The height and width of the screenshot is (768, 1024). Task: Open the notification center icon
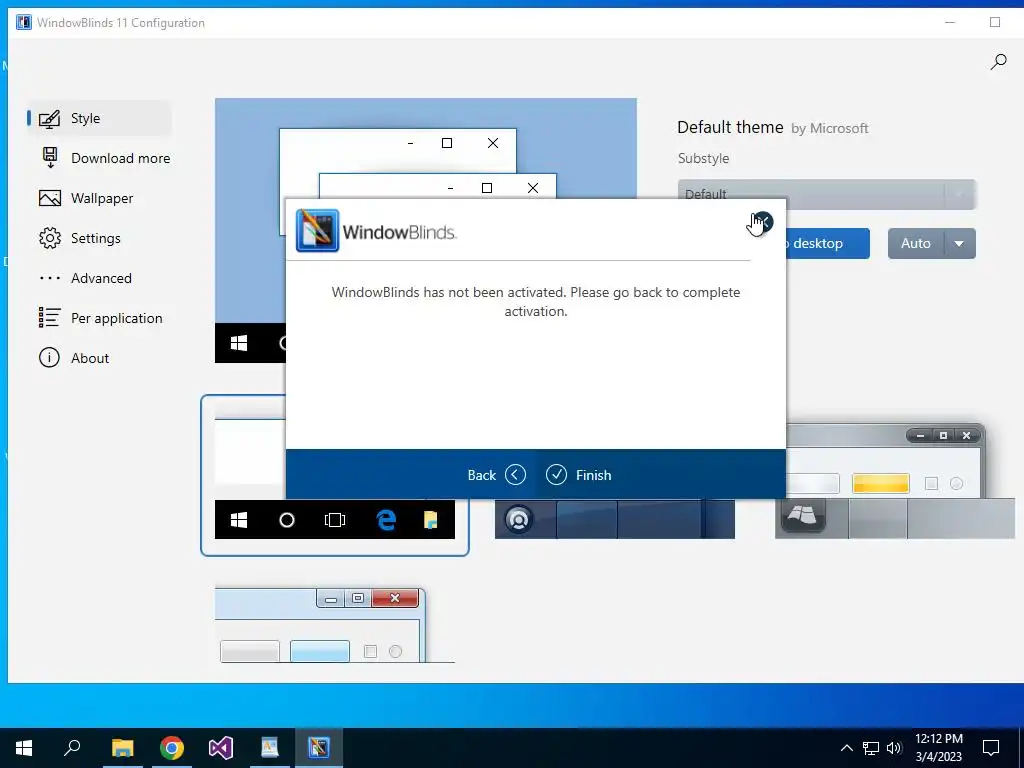pos(991,748)
